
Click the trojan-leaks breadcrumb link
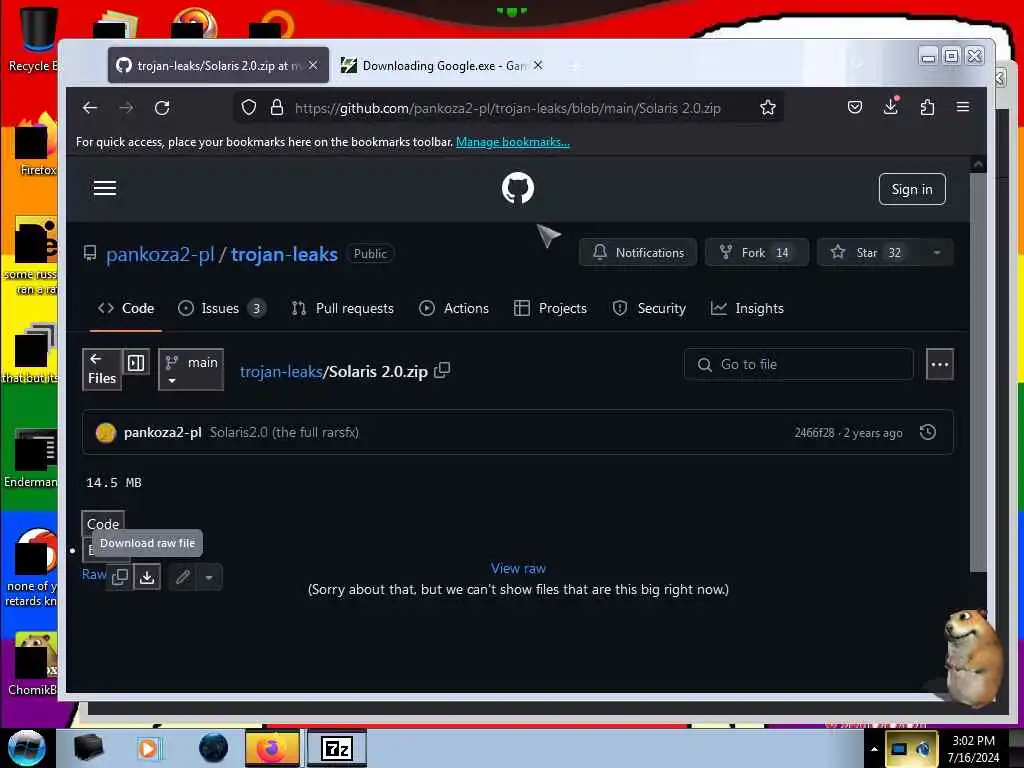[x=281, y=372]
